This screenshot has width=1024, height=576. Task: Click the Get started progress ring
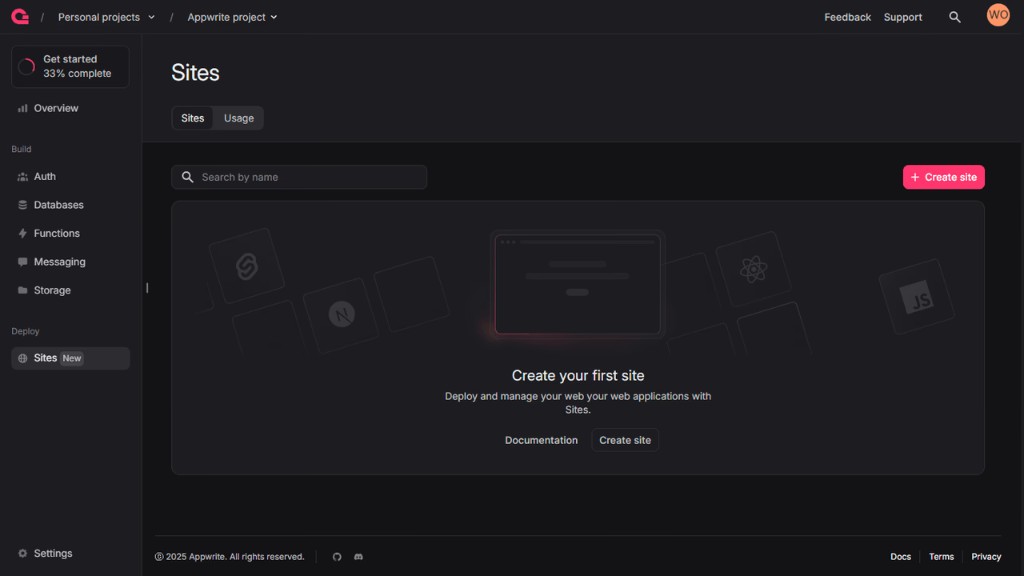pos(27,67)
